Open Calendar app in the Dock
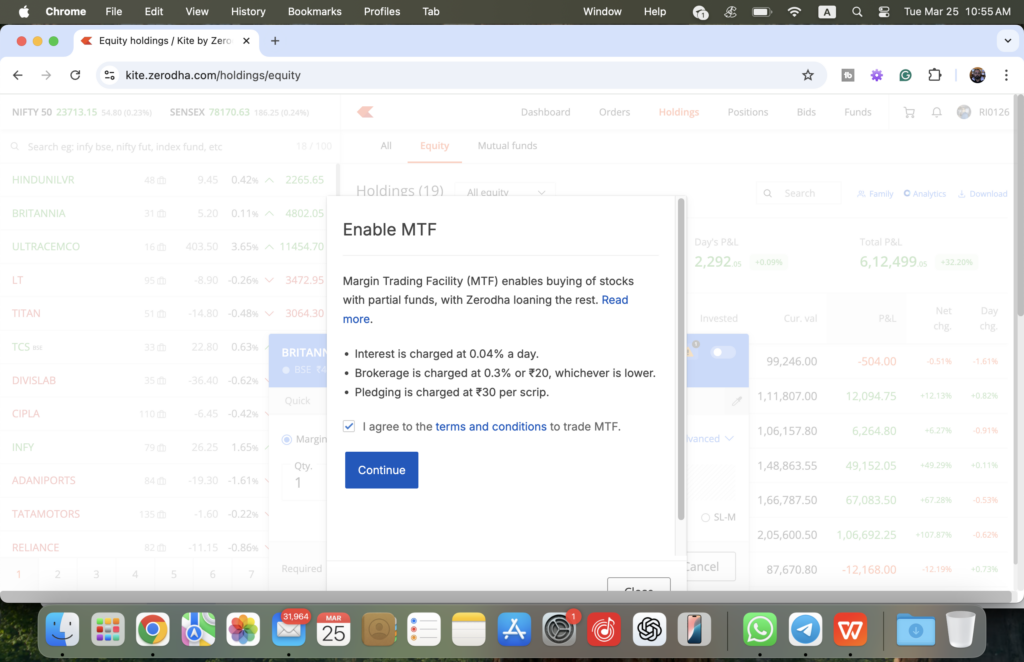The image size is (1024, 662). 333,629
